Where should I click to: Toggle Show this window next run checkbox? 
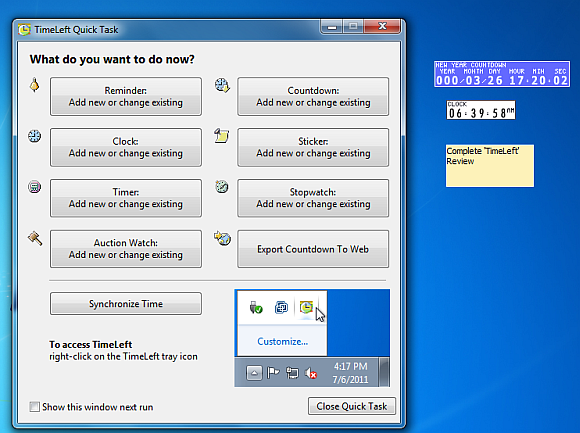click(x=34, y=407)
